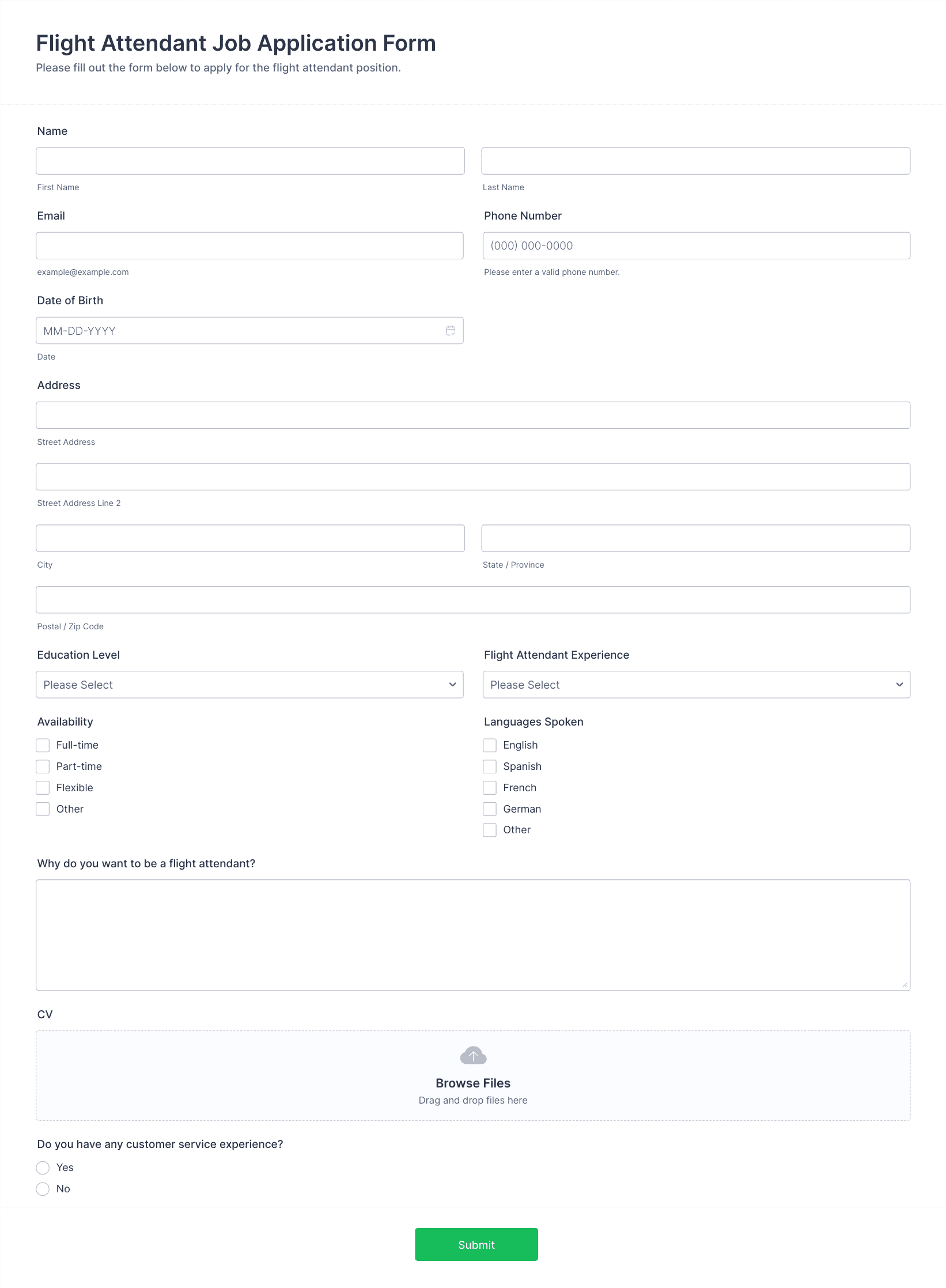Click the Postal / Zip Code field
This screenshot has width=946, height=1288.
[473, 600]
